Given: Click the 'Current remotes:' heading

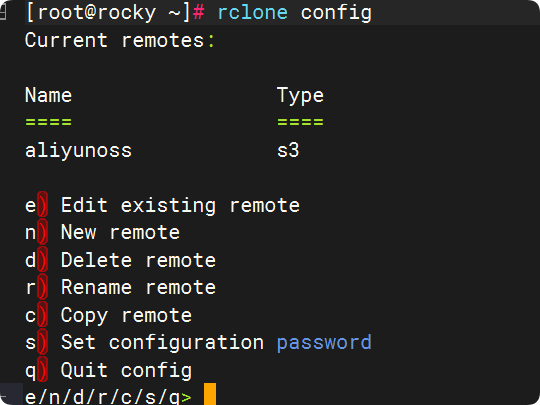Looking at the screenshot, I should (120, 40).
